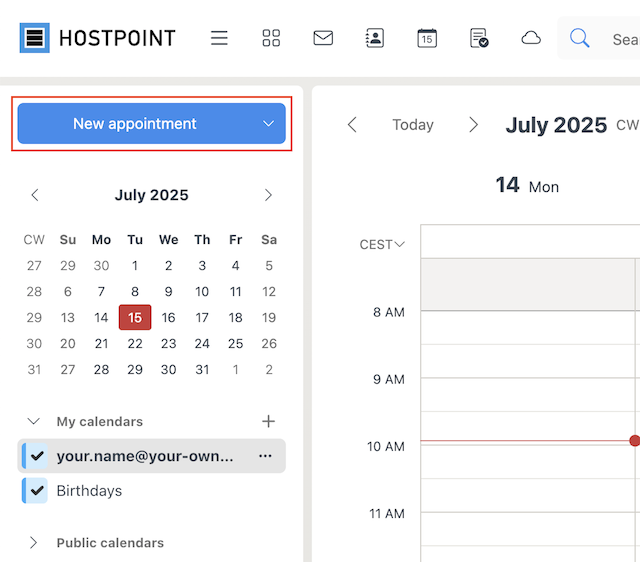Open the Drive cloud icon
Viewport: 640px width, 562px height.
coord(531,38)
